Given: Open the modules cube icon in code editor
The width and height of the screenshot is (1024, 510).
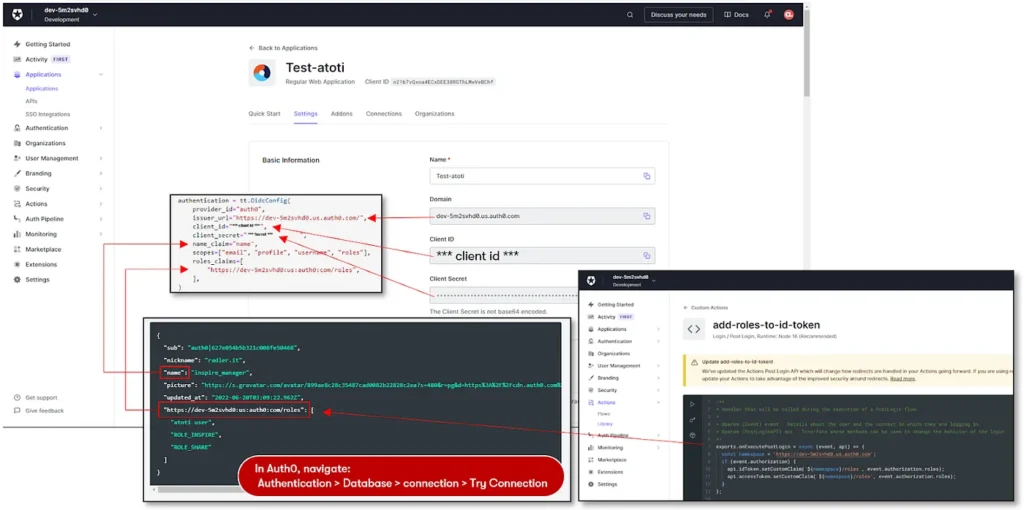Looking at the screenshot, I should tap(692, 435).
